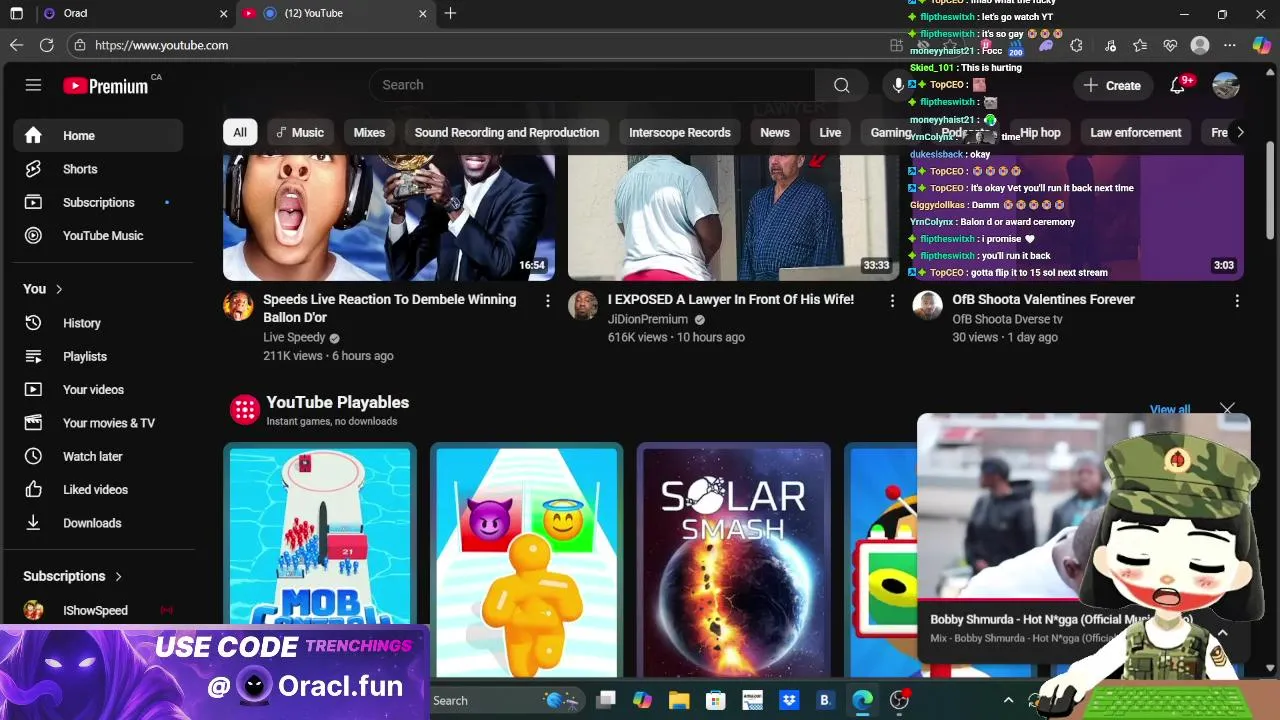Open Edge Settings and more ellipsis menu
This screenshot has height=720, width=1280.
coord(1230,45)
